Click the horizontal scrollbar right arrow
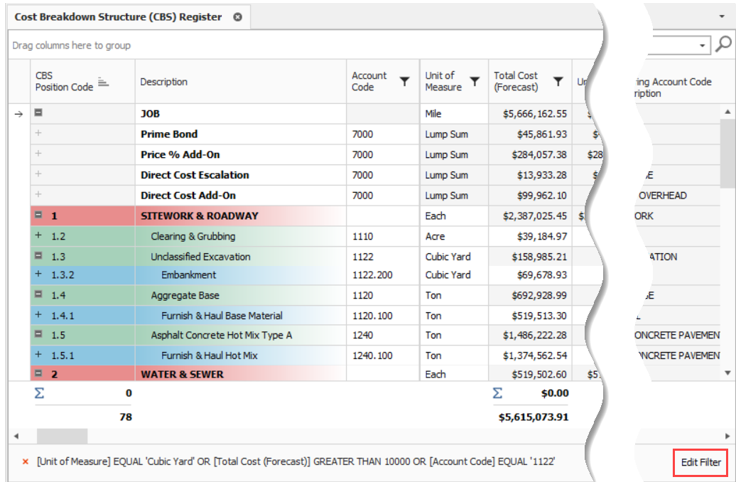The height and width of the screenshot is (484, 744). (x=729, y=436)
